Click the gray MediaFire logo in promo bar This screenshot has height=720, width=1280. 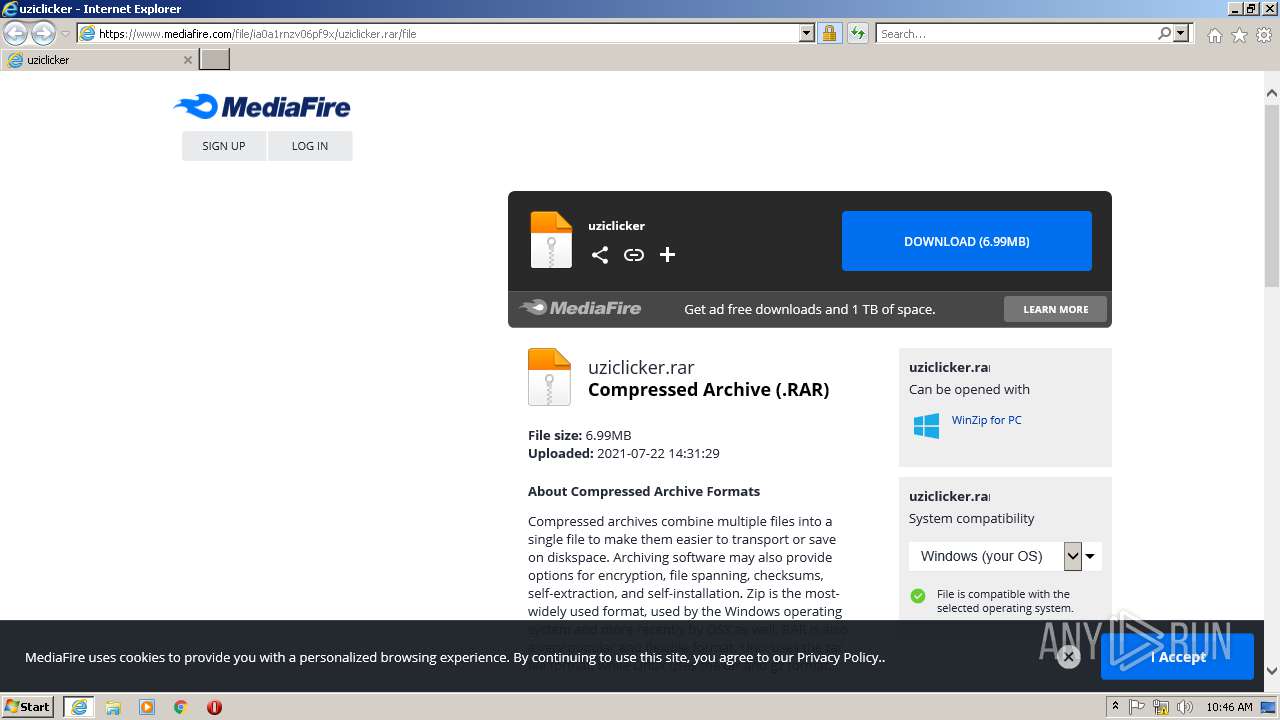[x=581, y=308]
